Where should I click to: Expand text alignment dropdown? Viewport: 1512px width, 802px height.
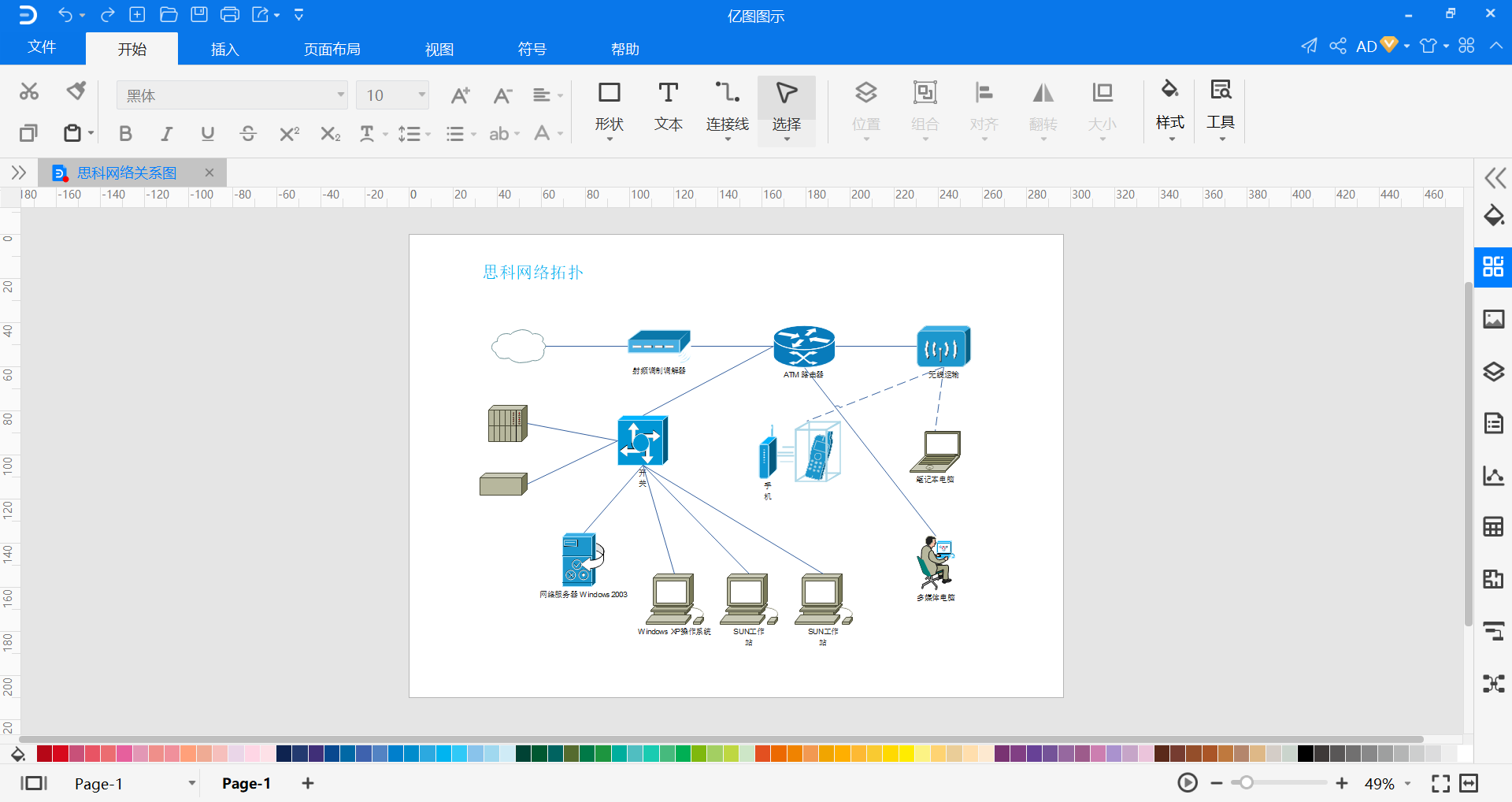tap(560, 96)
